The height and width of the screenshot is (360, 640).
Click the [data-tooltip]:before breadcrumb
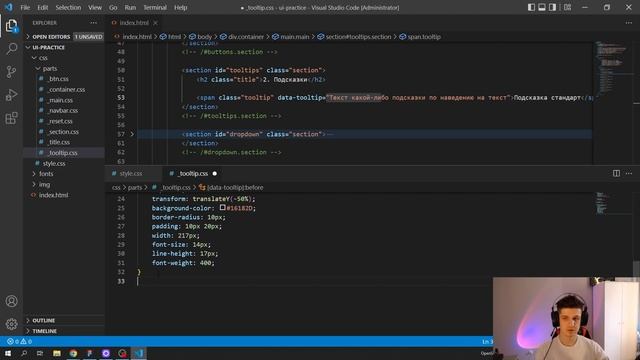pos(235,187)
